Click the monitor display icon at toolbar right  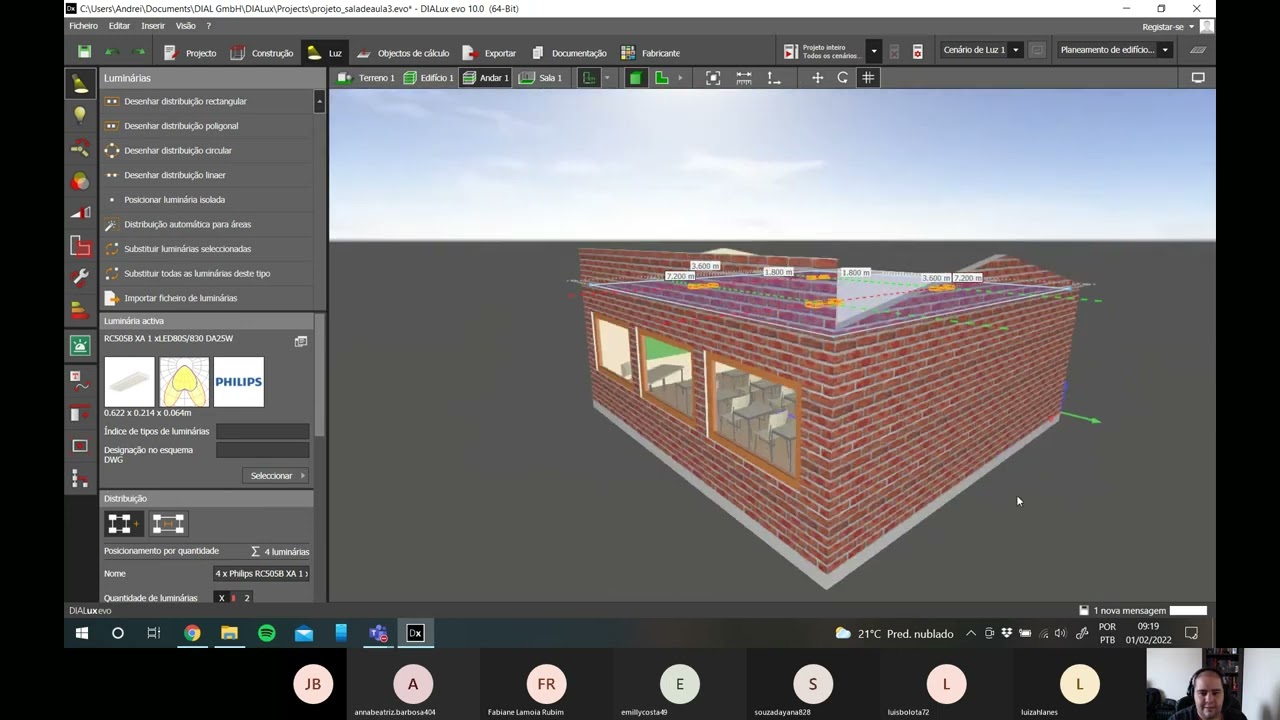[1198, 78]
